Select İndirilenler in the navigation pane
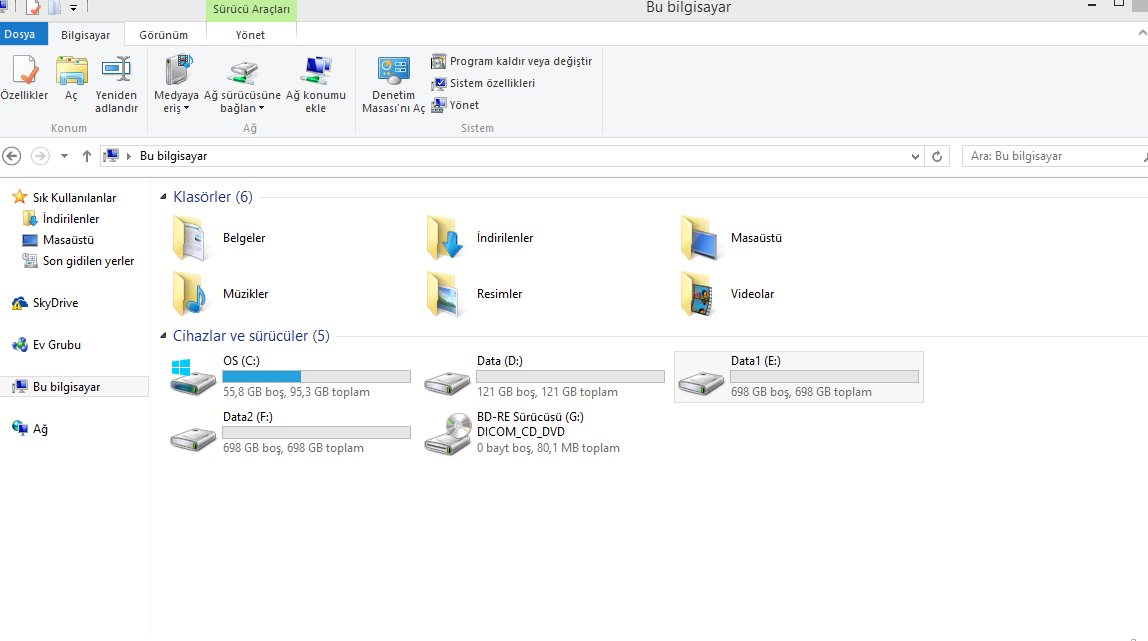The width and height of the screenshot is (1148, 641). (x=70, y=219)
